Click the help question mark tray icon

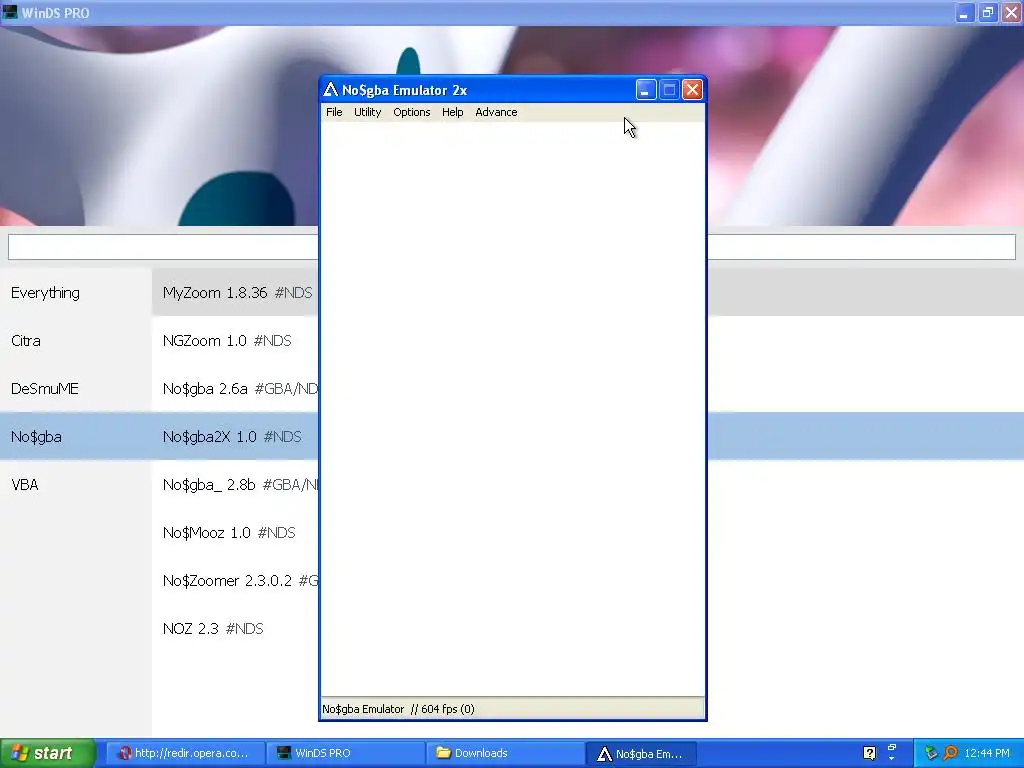tap(869, 753)
